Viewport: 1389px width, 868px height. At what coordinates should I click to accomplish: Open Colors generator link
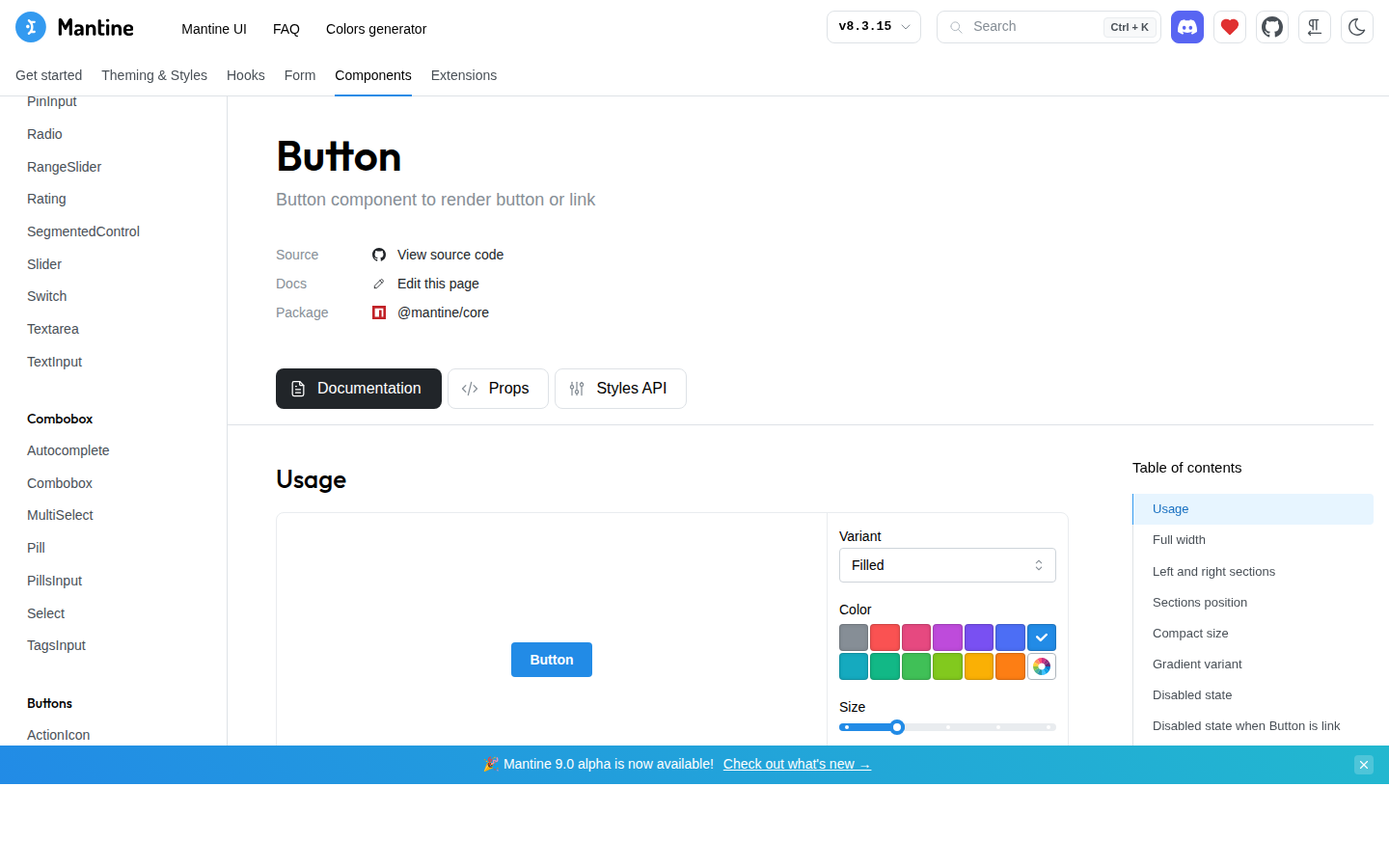(x=376, y=29)
